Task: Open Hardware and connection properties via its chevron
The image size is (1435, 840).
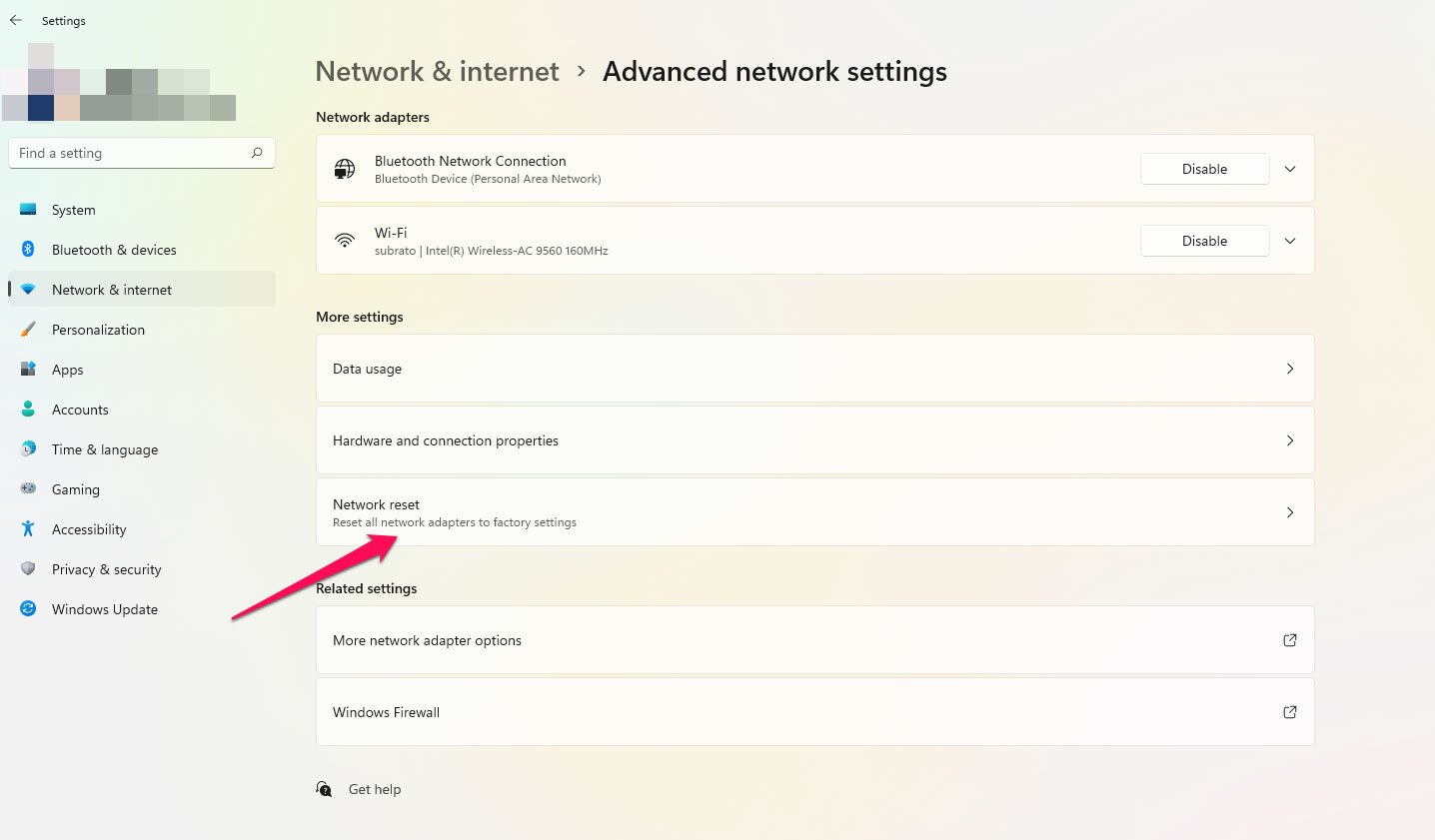Action: 1289,439
